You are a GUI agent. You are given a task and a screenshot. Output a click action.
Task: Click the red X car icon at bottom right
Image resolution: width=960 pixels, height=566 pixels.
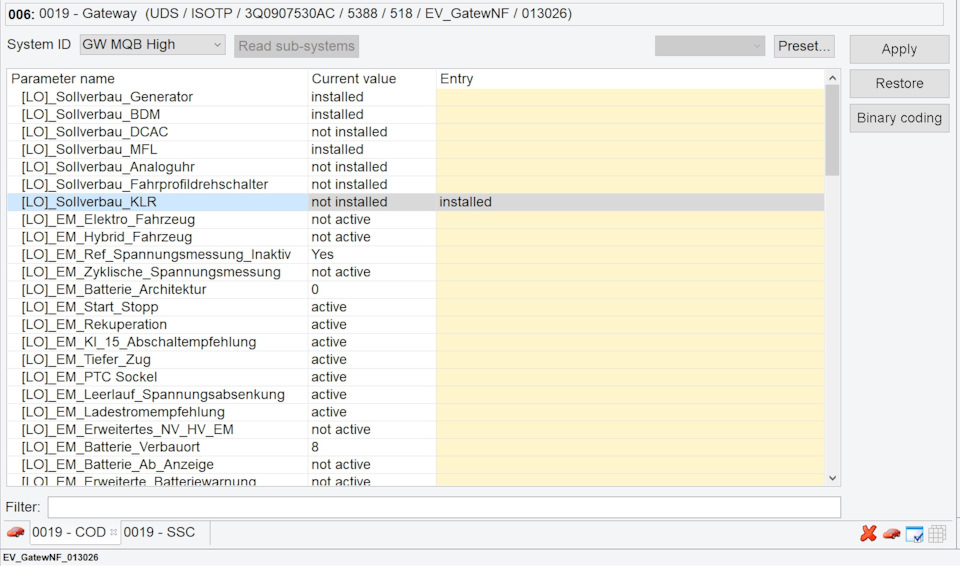(x=868, y=534)
